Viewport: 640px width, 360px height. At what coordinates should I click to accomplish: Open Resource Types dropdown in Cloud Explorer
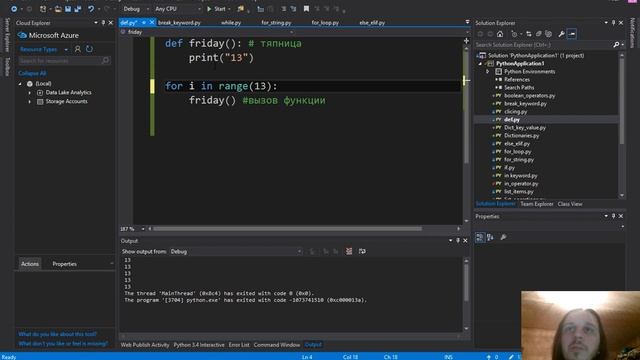coord(44,49)
